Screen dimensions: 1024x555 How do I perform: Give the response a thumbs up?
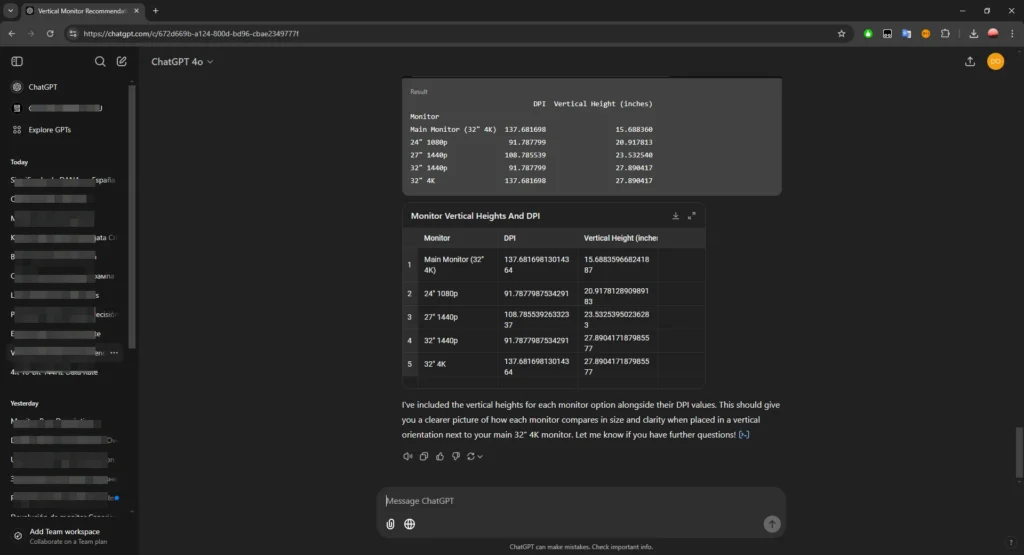(x=440, y=456)
